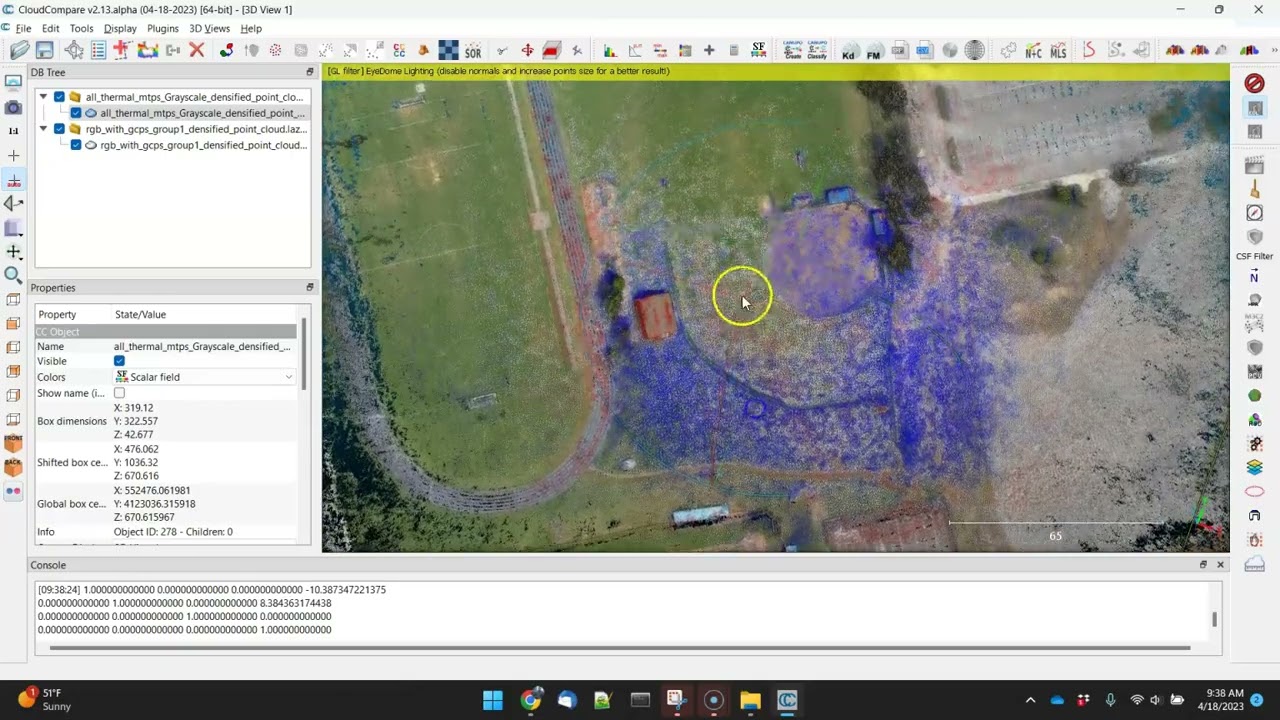The width and height of the screenshot is (1280, 720).
Task: Collapse the rgb_with_gcps tree group
Action: point(43,129)
